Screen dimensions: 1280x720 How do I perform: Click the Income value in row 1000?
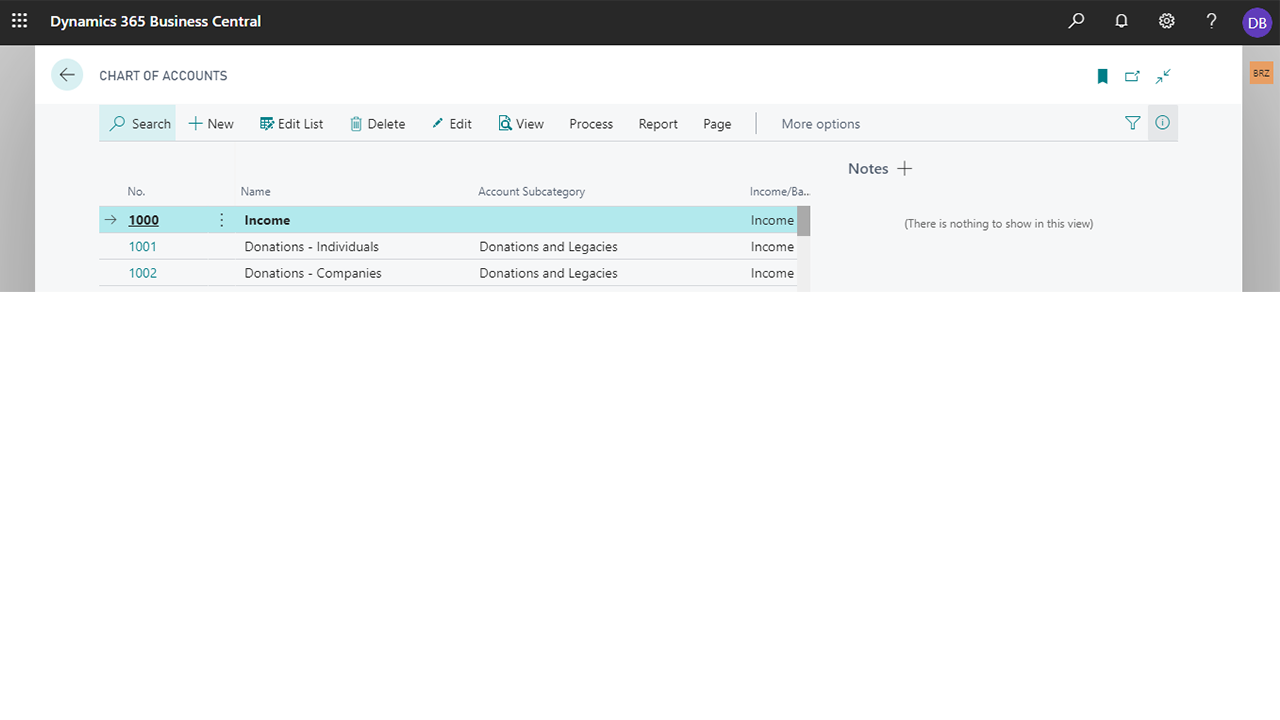773,220
